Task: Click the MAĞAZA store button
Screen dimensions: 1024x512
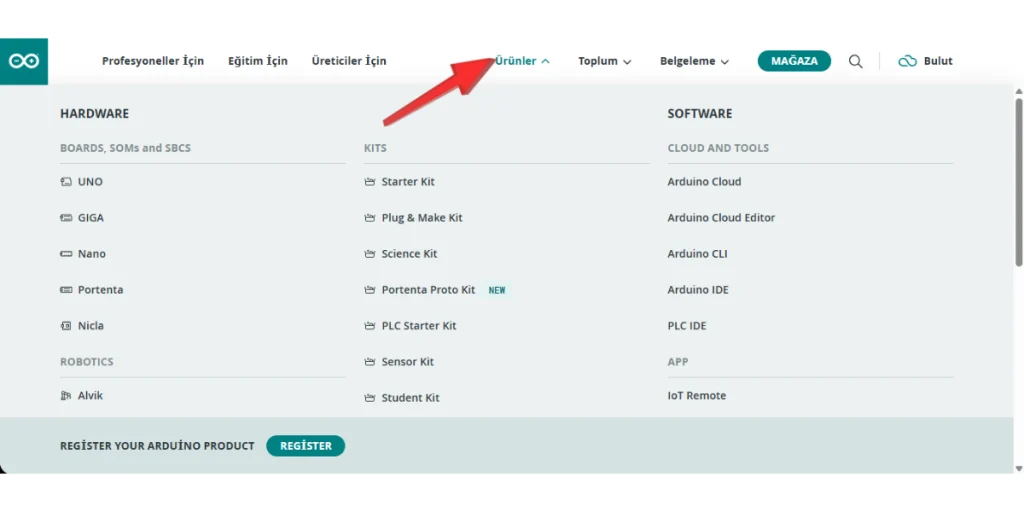Action: click(794, 61)
